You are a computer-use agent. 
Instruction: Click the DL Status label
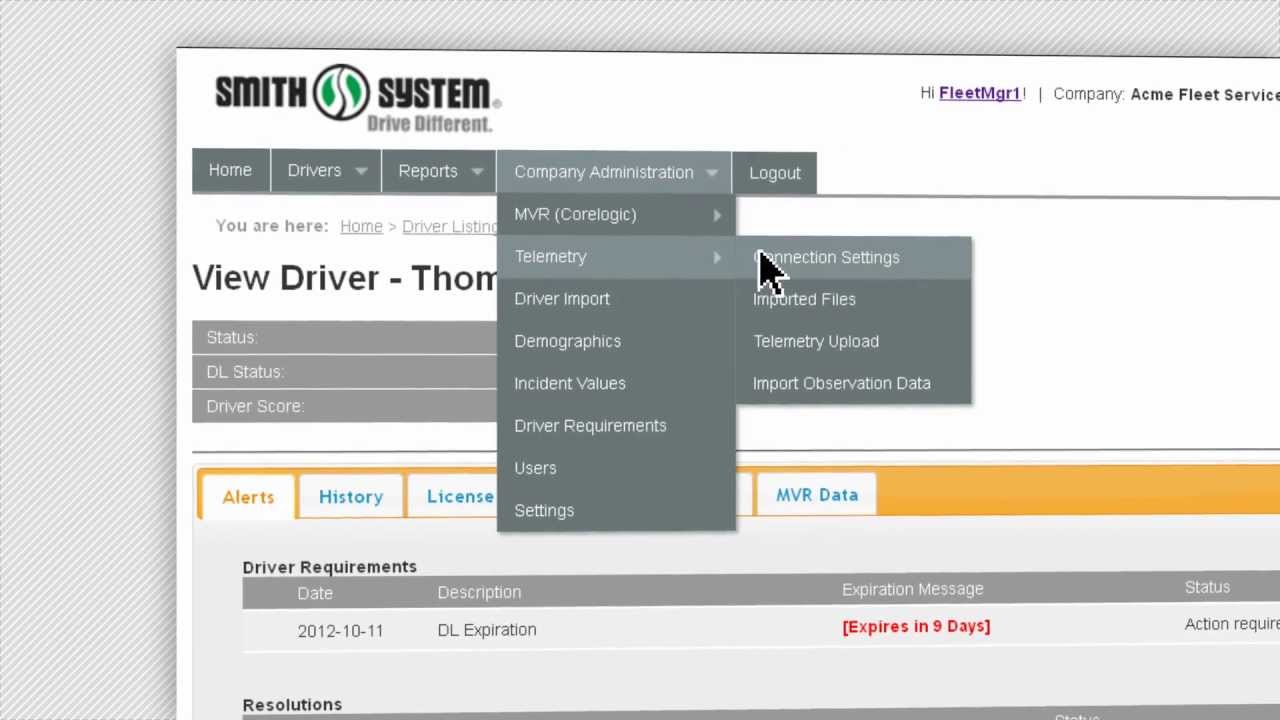pos(245,372)
